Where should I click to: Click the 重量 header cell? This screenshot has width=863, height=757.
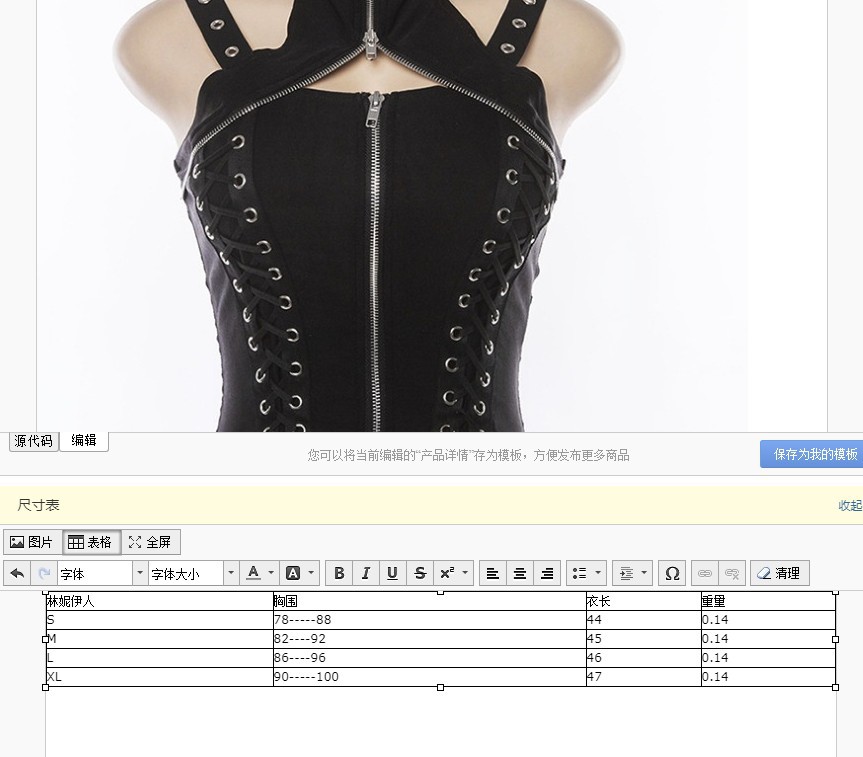(768, 601)
